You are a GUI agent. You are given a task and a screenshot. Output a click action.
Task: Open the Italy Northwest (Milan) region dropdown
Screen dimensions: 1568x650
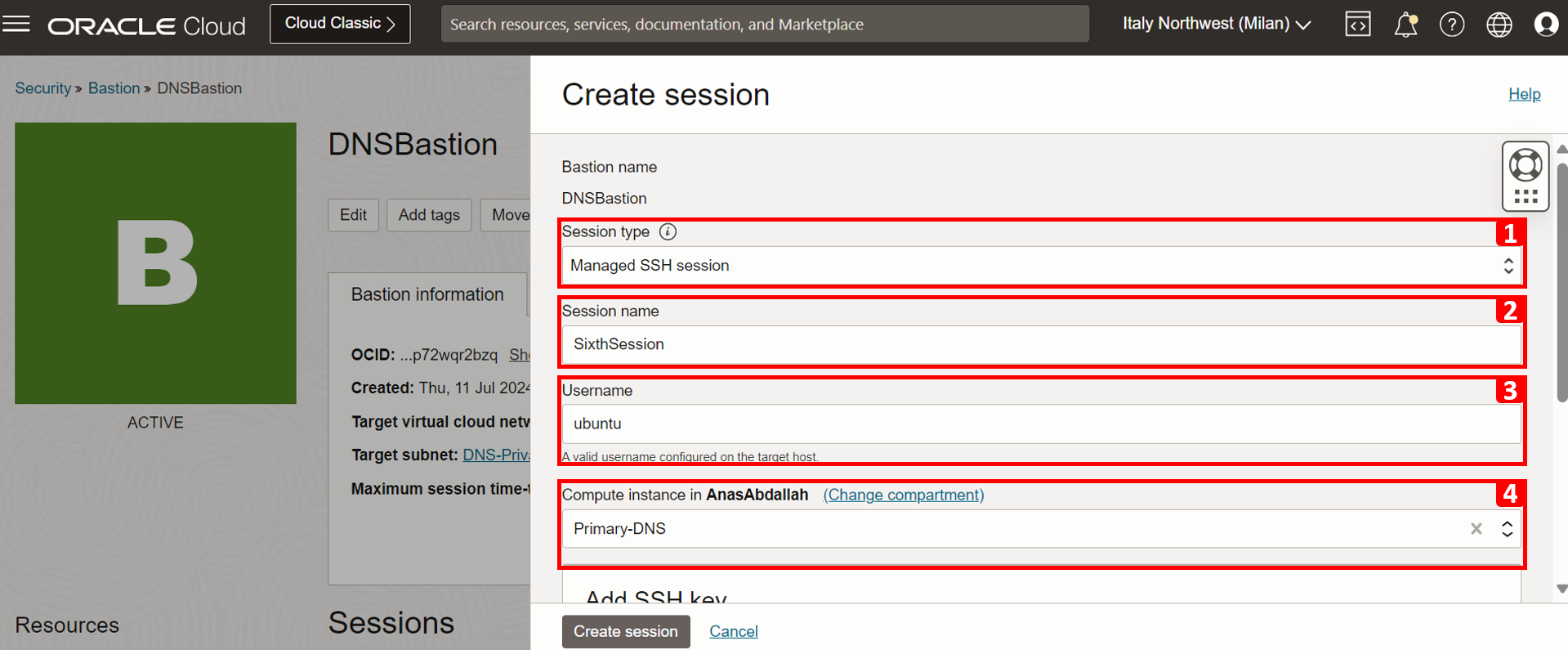tap(1217, 24)
